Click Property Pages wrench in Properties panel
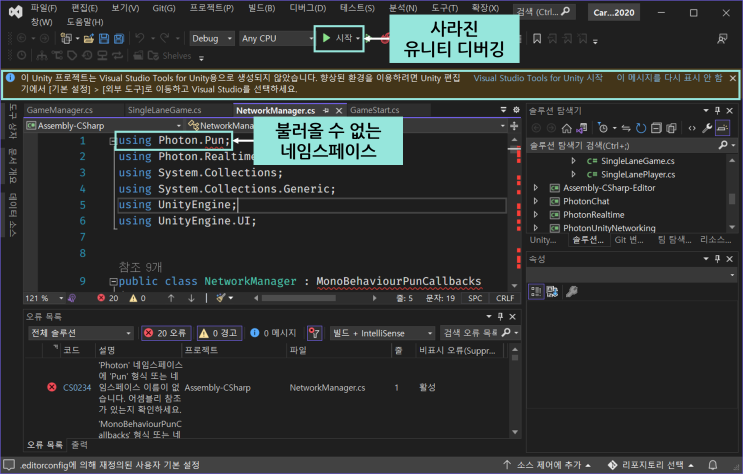Screen dimensions: 743x474 click(572, 292)
